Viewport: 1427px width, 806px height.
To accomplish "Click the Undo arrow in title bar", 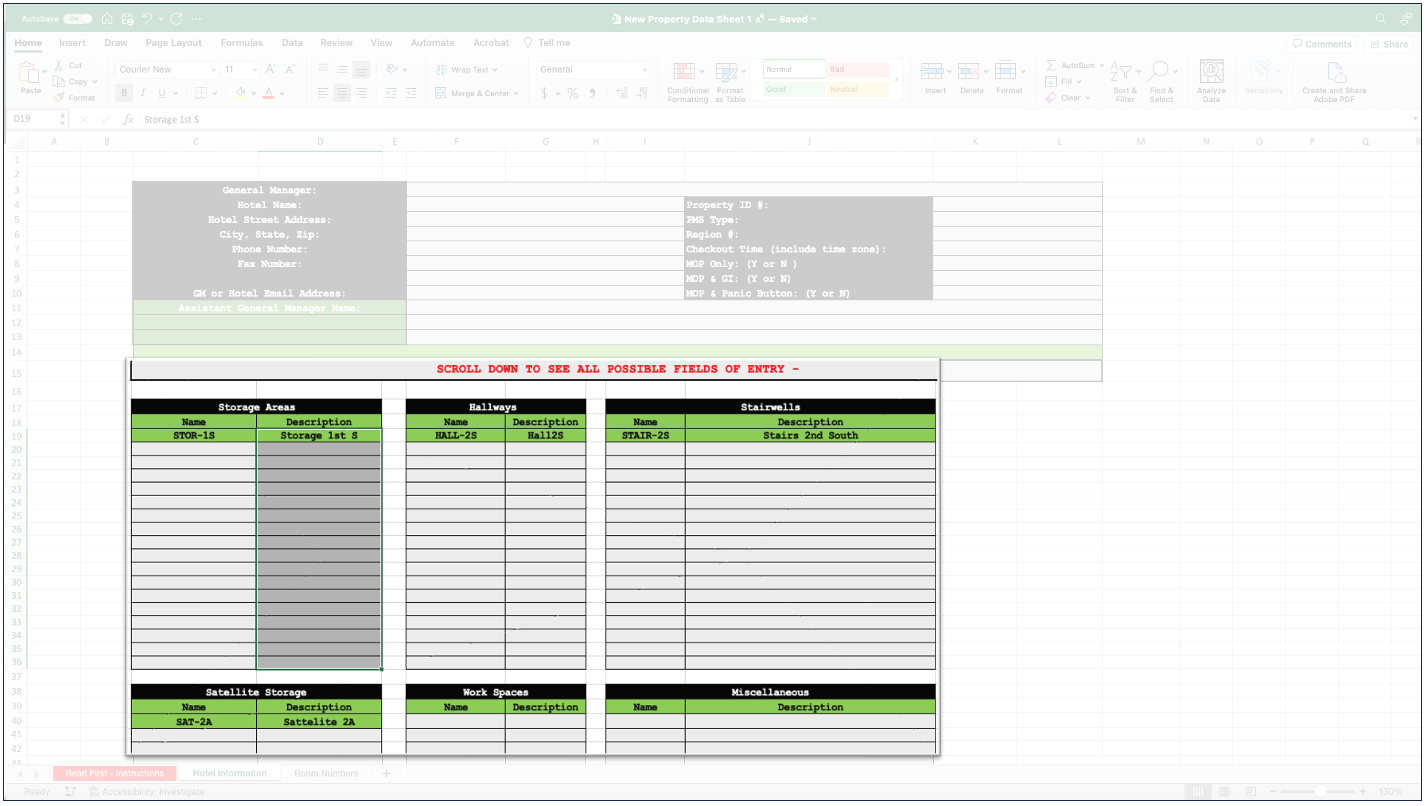I will pyautogui.click(x=148, y=19).
